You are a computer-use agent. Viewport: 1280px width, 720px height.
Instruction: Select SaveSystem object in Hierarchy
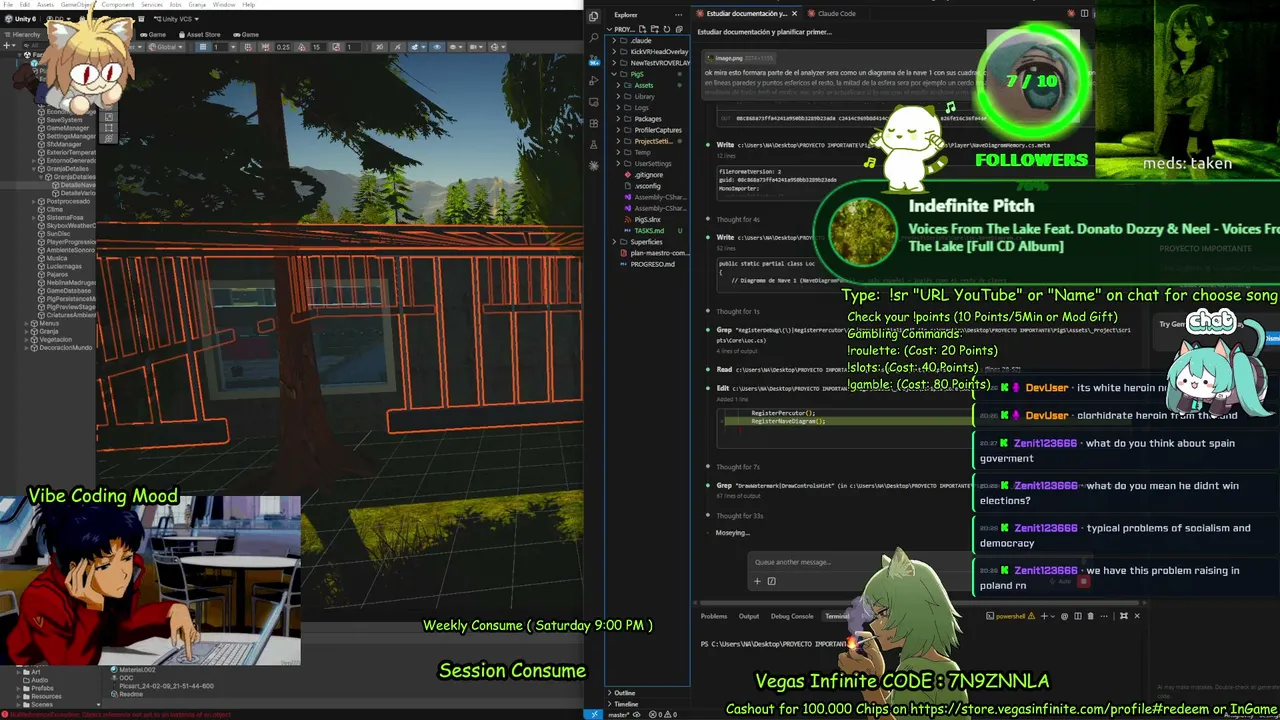64,120
